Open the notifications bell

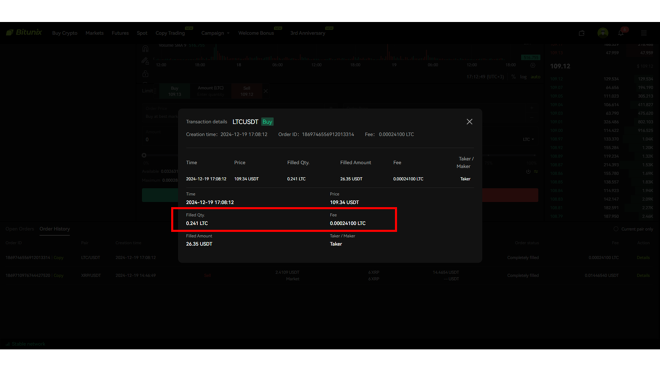(x=621, y=33)
